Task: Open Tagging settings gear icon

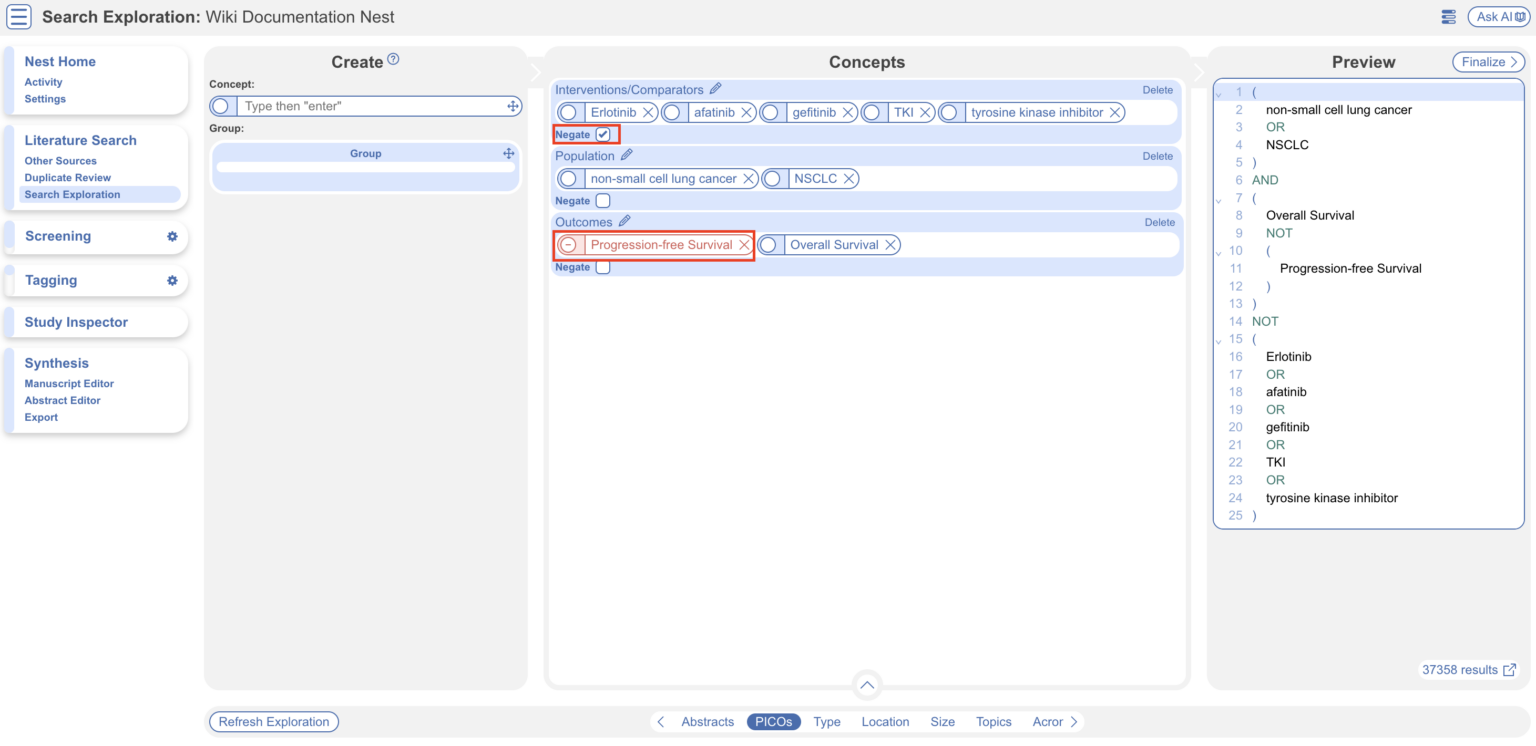Action: [171, 281]
